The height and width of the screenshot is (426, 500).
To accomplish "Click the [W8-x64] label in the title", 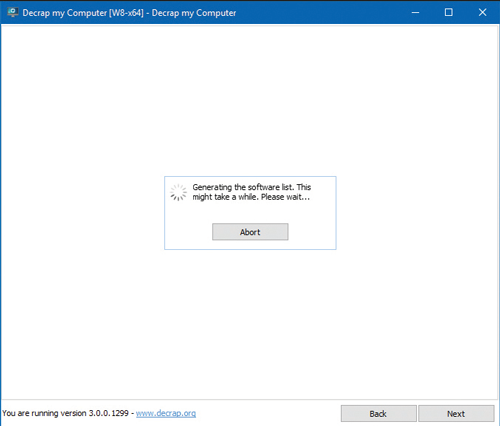I will [126, 13].
